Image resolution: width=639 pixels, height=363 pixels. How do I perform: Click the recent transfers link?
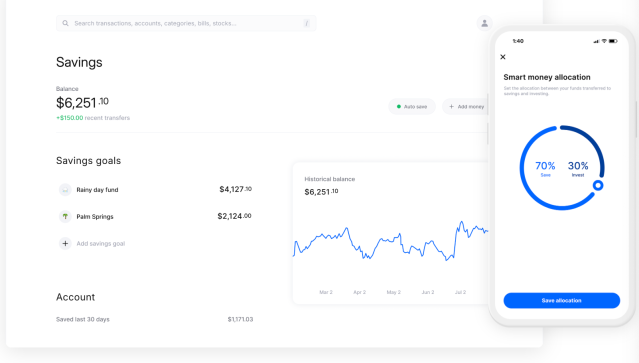tap(107, 118)
